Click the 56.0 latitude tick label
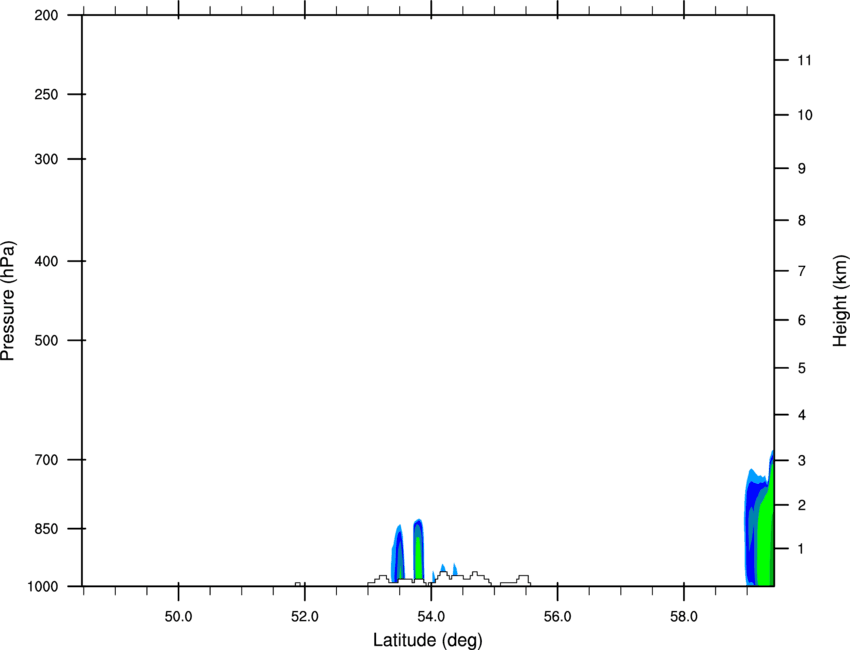 (557, 617)
